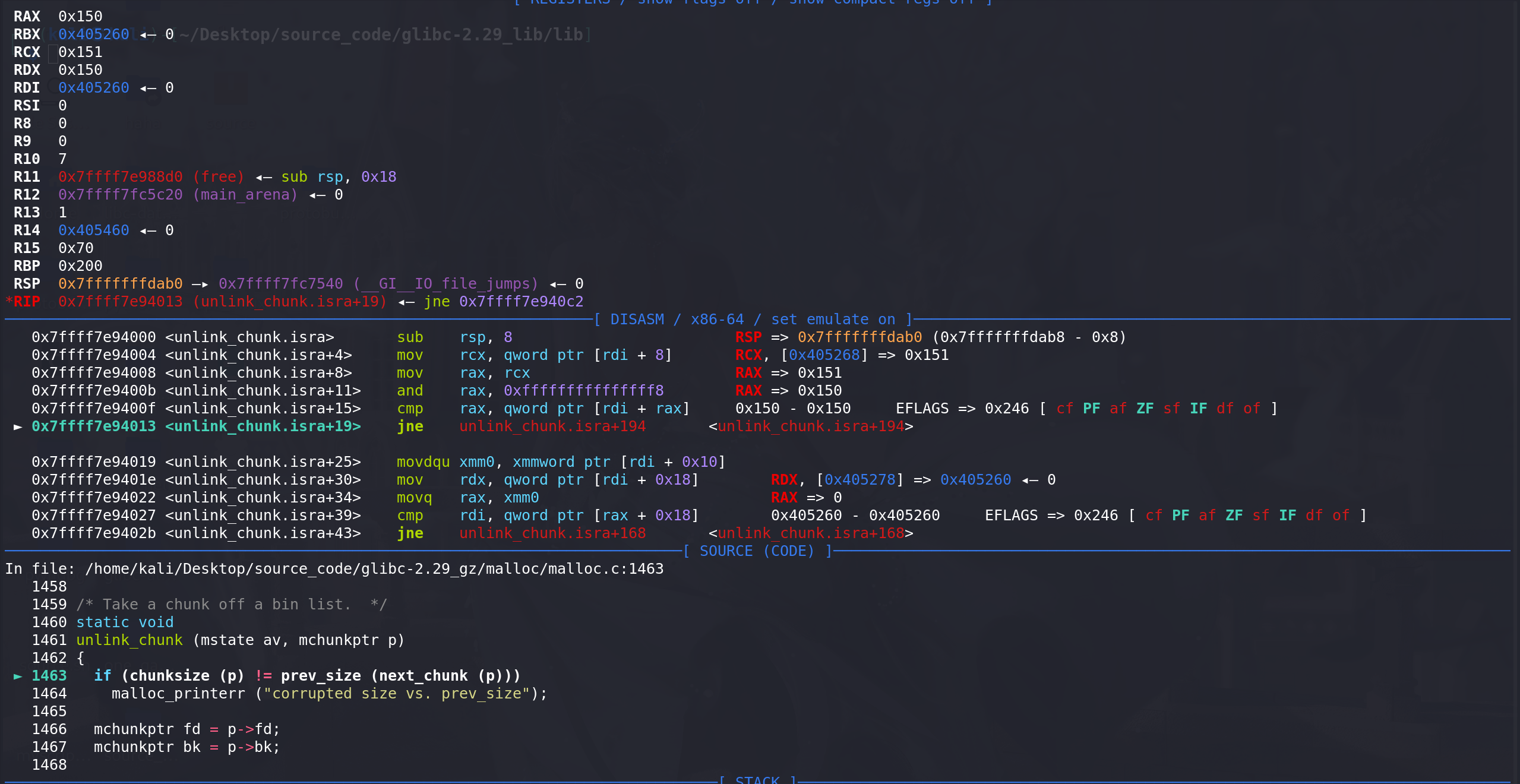
Task: Click the current instruction arrow in disassembly
Action: (18, 426)
